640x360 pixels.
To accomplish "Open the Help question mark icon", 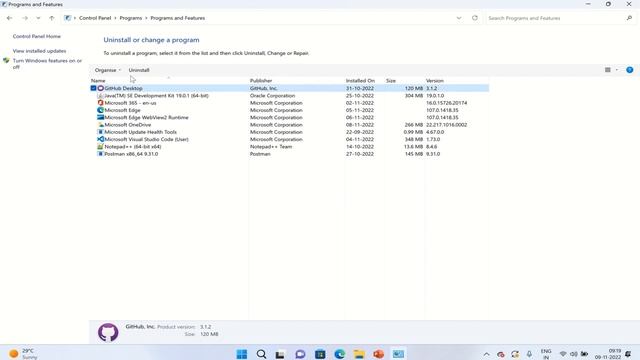I will (630, 70).
